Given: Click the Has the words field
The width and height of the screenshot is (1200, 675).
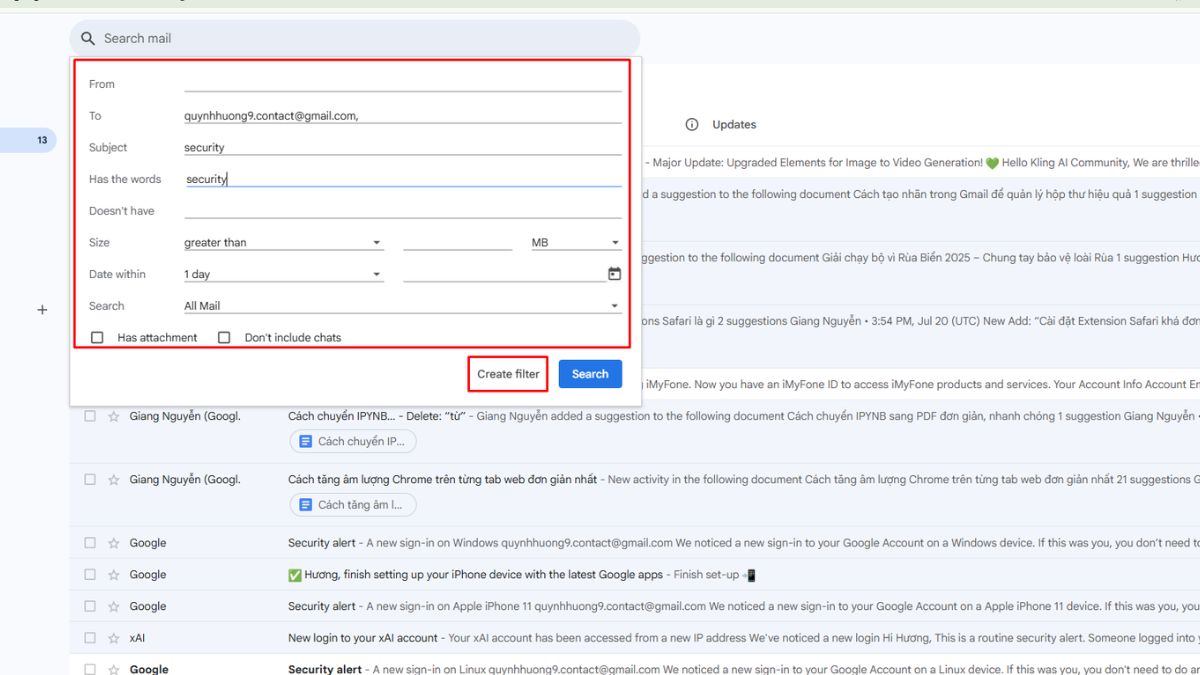Looking at the screenshot, I should (402, 179).
